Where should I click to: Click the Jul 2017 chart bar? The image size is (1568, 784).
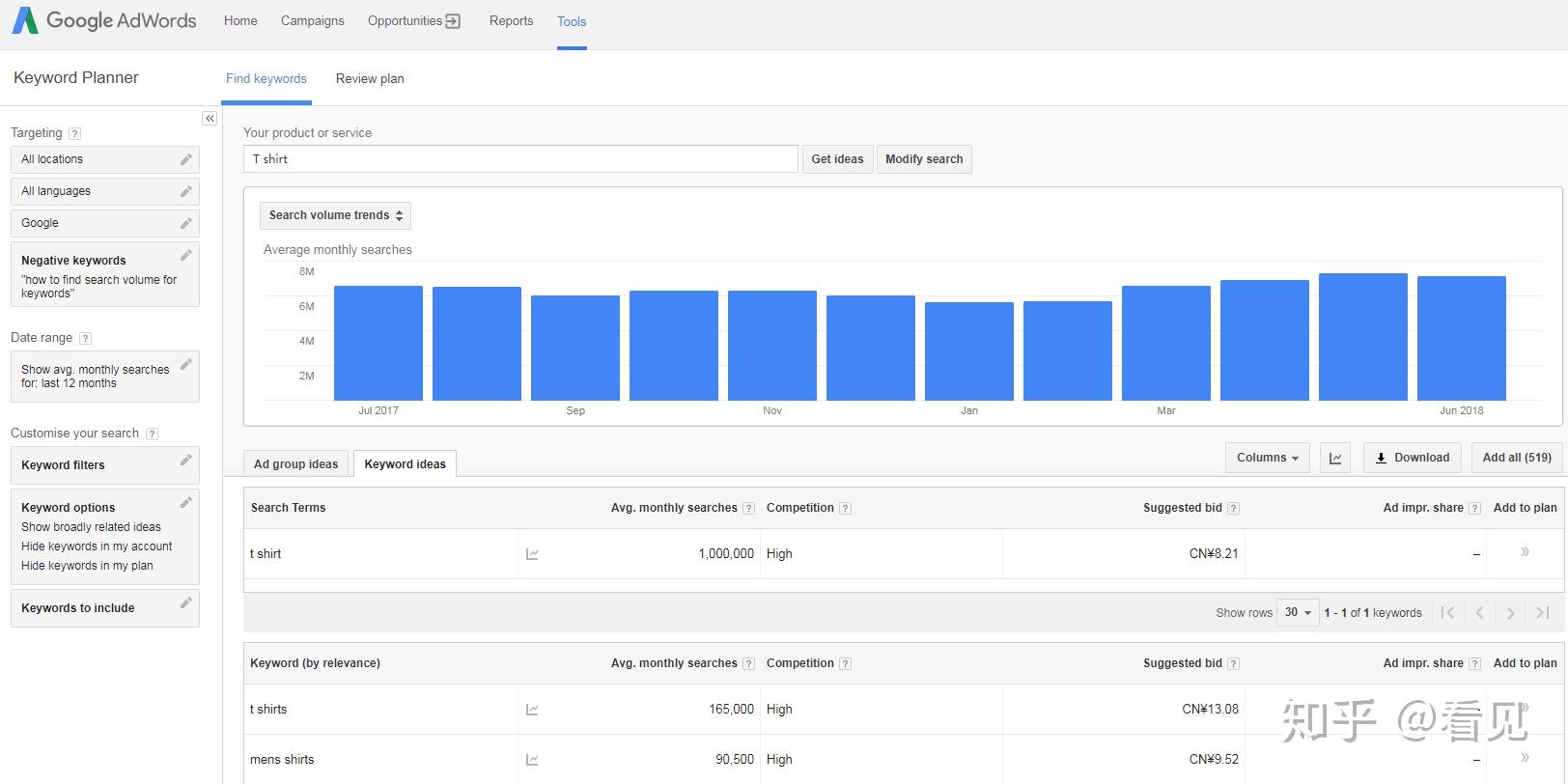point(378,343)
